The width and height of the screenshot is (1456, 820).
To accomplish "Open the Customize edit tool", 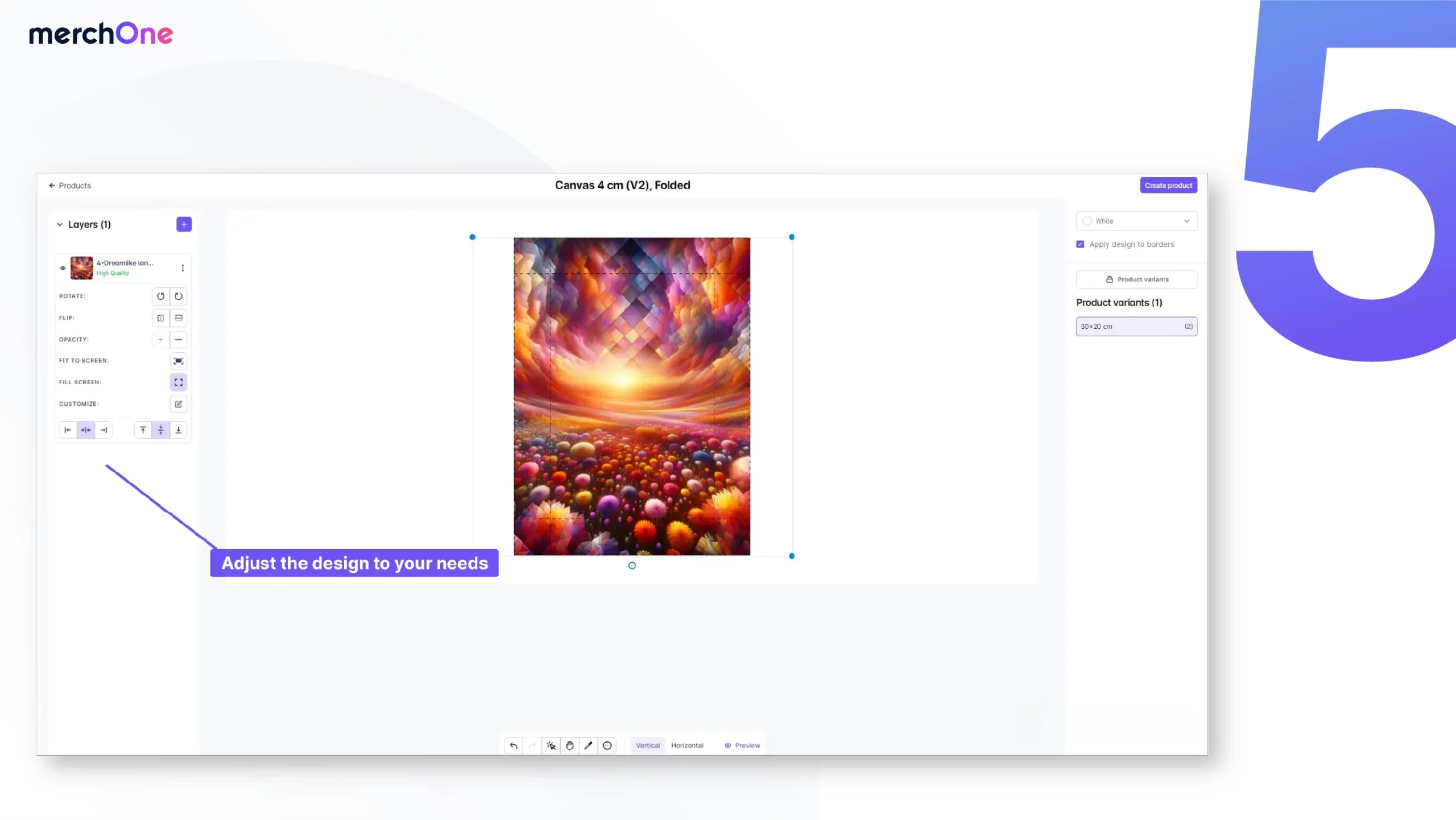I will tap(179, 404).
